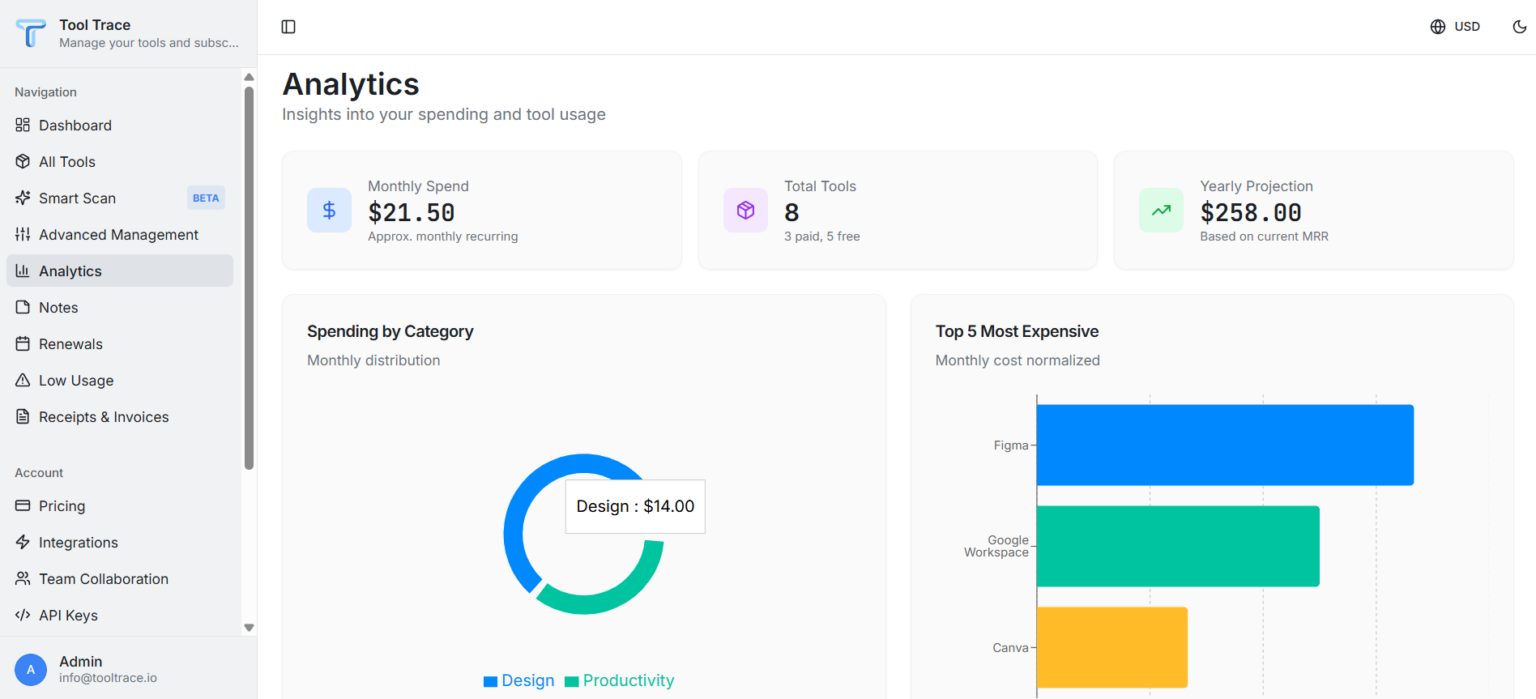Open the Pricing link
This screenshot has width=1536, height=699.
(x=61, y=506)
